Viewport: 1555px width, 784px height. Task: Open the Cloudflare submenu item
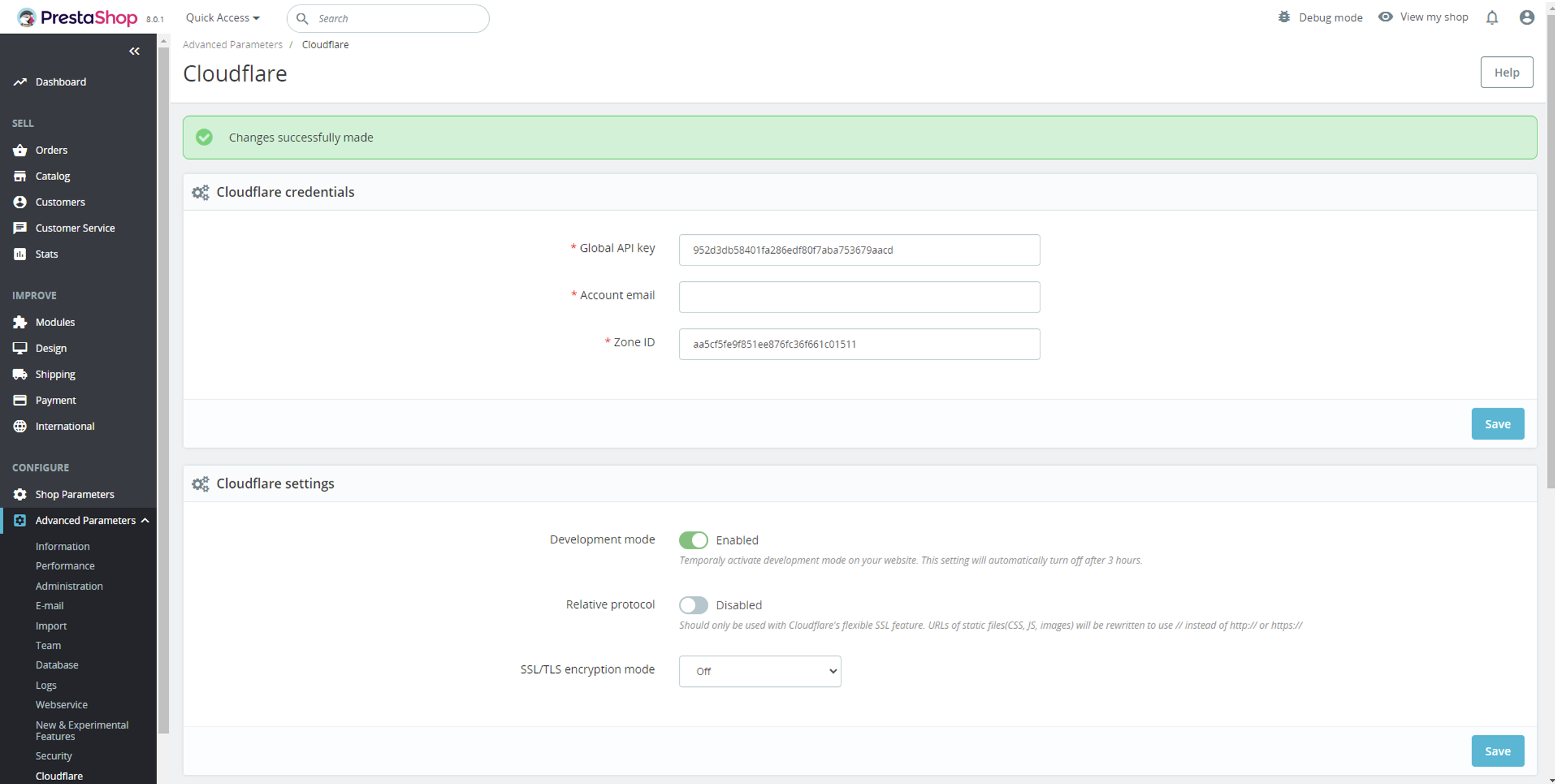coord(59,776)
